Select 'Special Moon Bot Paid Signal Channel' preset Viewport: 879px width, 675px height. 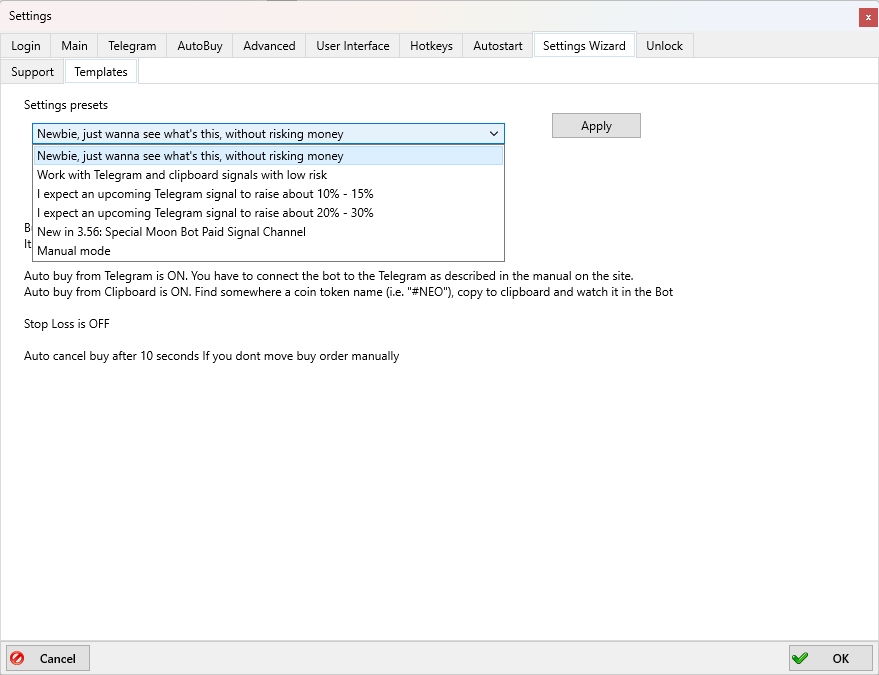tap(171, 232)
